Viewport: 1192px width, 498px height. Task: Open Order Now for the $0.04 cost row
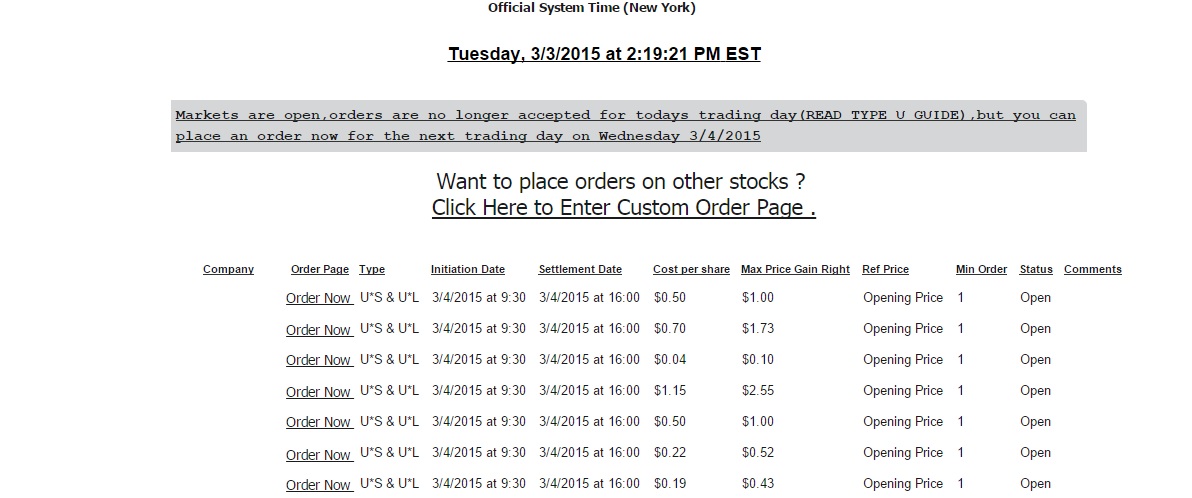coord(319,360)
